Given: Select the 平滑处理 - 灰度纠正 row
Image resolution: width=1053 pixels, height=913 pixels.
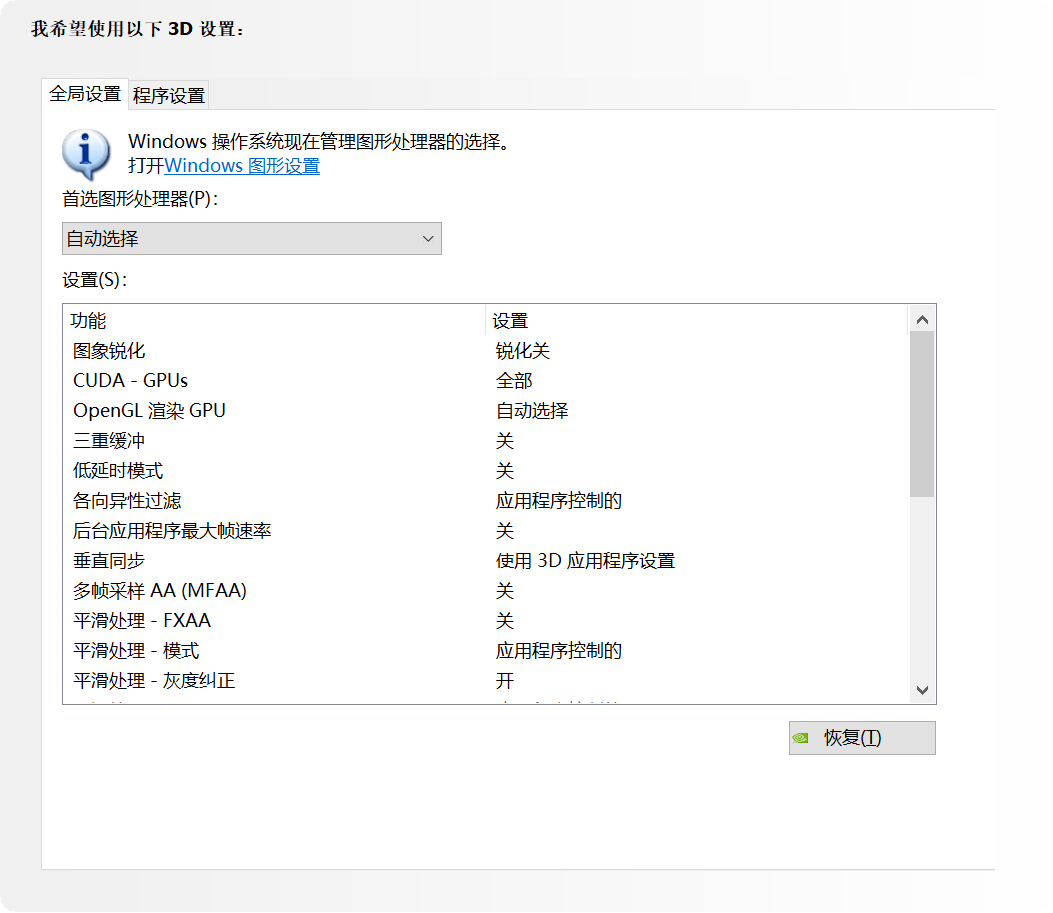Looking at the screenshot, I should tap(487, 681).
